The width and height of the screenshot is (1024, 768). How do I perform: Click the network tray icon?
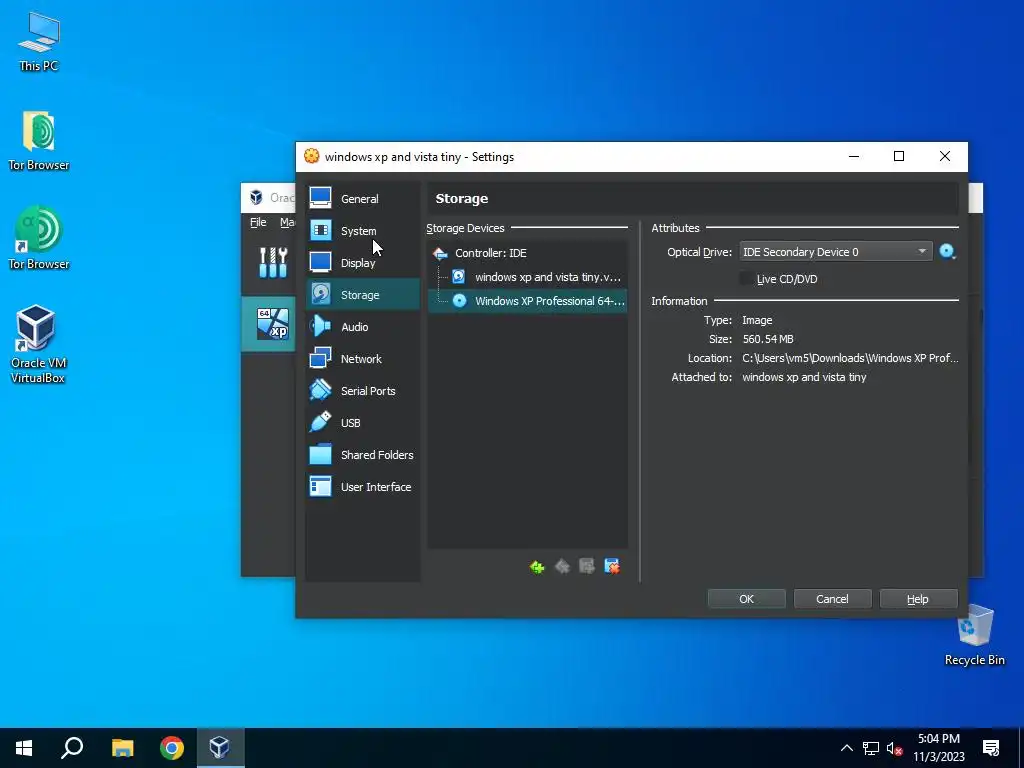pyautogui.click(x=871, y=748)
